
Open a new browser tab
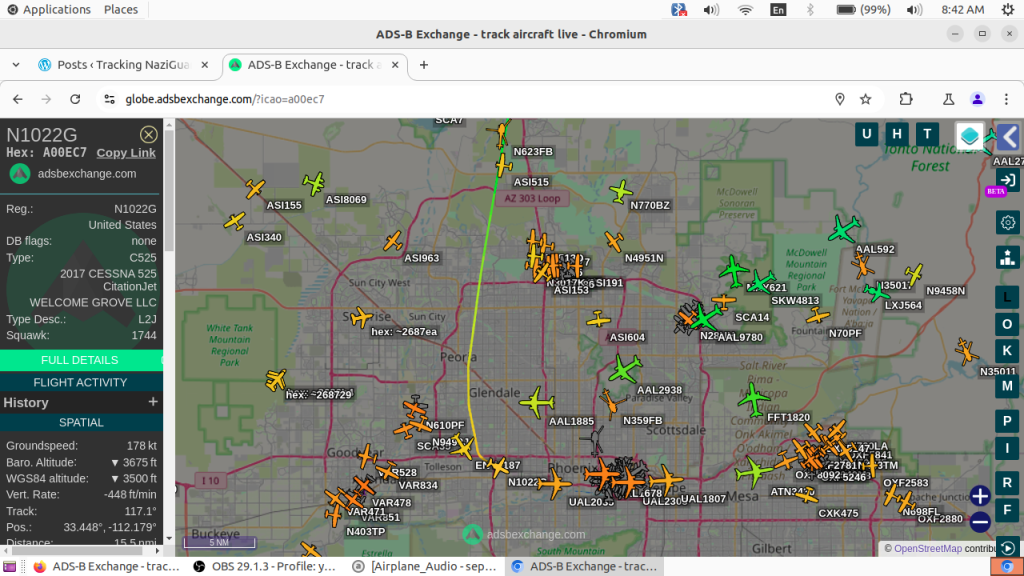coord(424,65)
